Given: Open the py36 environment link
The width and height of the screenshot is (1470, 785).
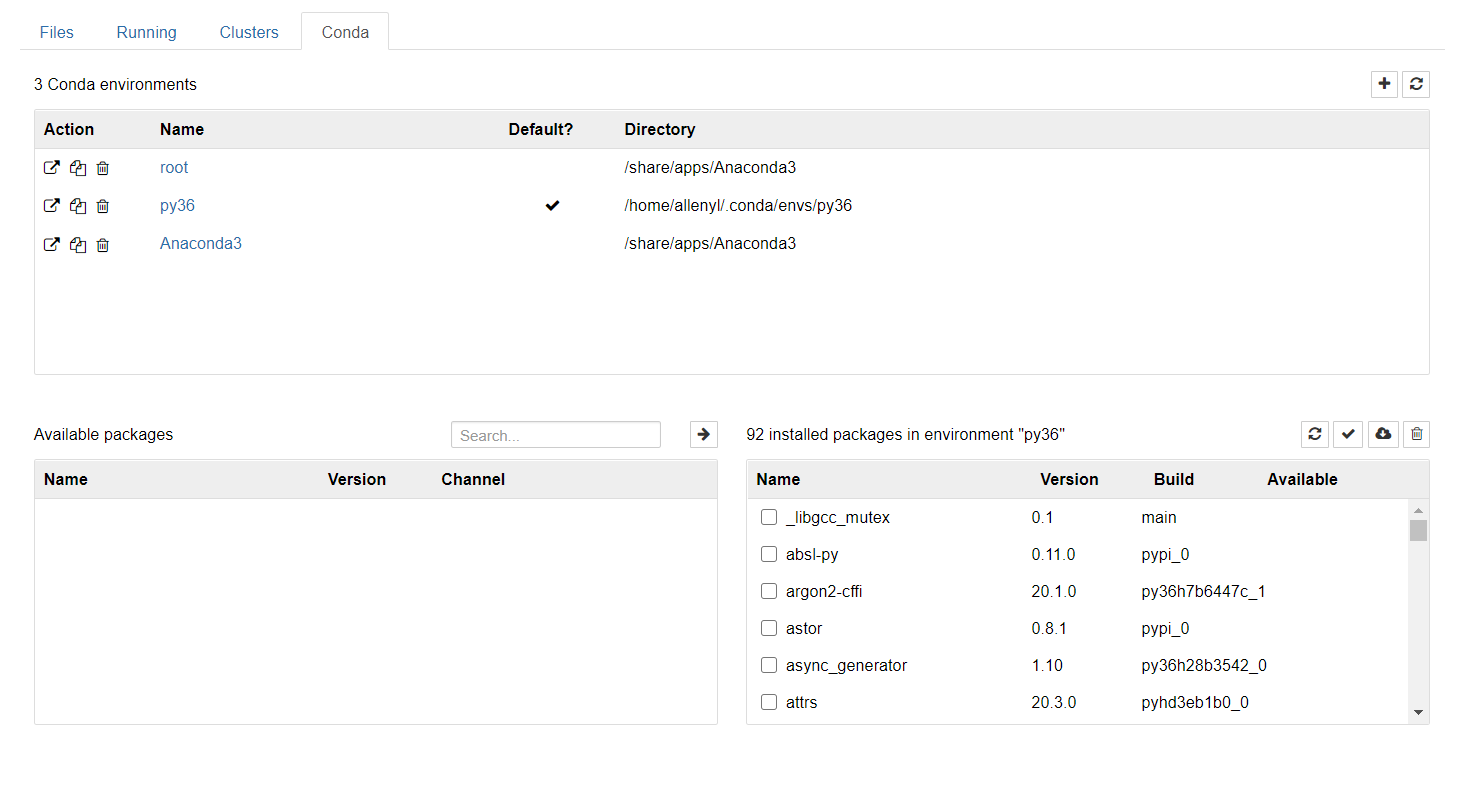Looking at the screenshot, I should coord(177,206).
